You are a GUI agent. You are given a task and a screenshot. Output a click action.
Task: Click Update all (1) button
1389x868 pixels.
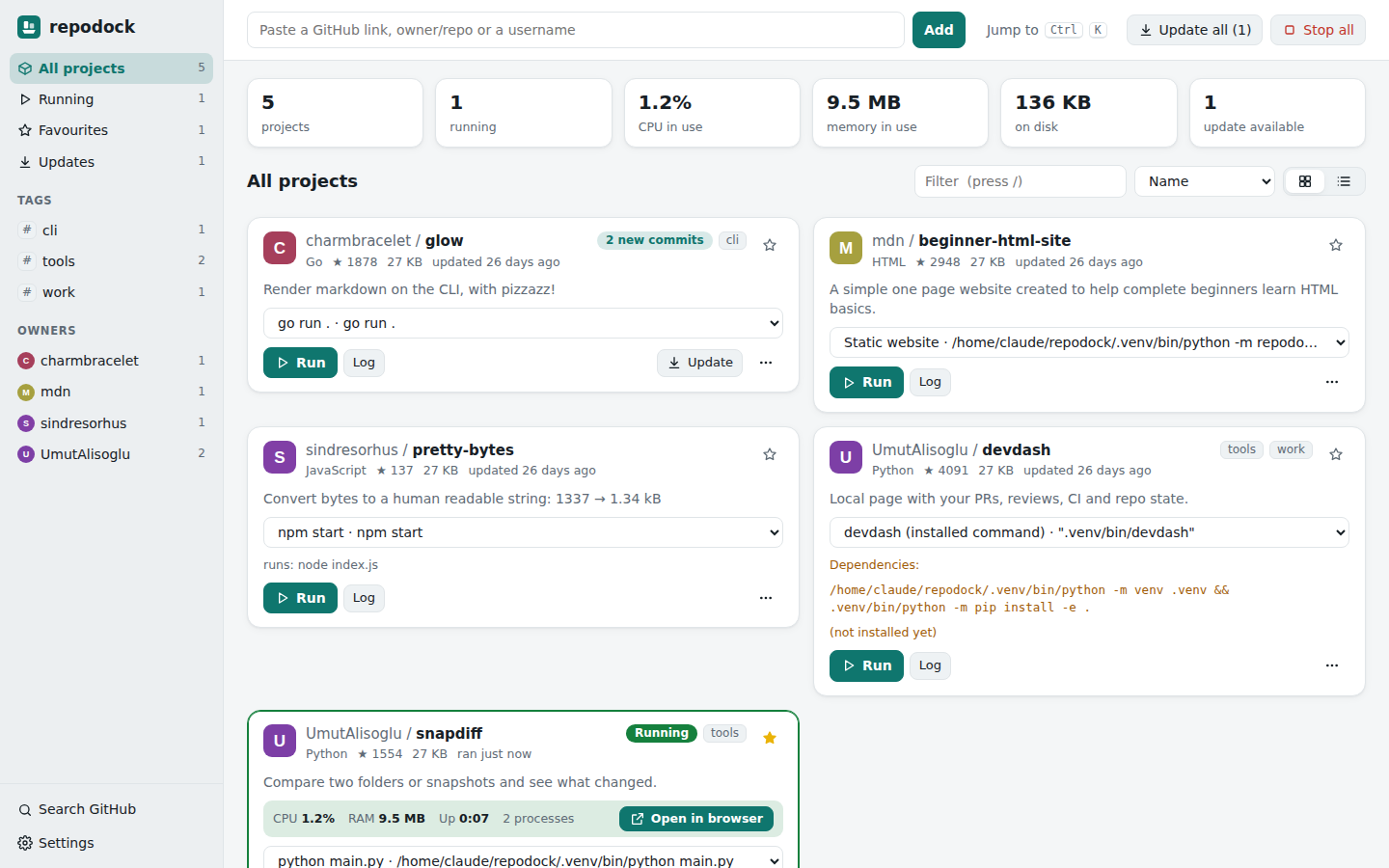coord(1194,30)
